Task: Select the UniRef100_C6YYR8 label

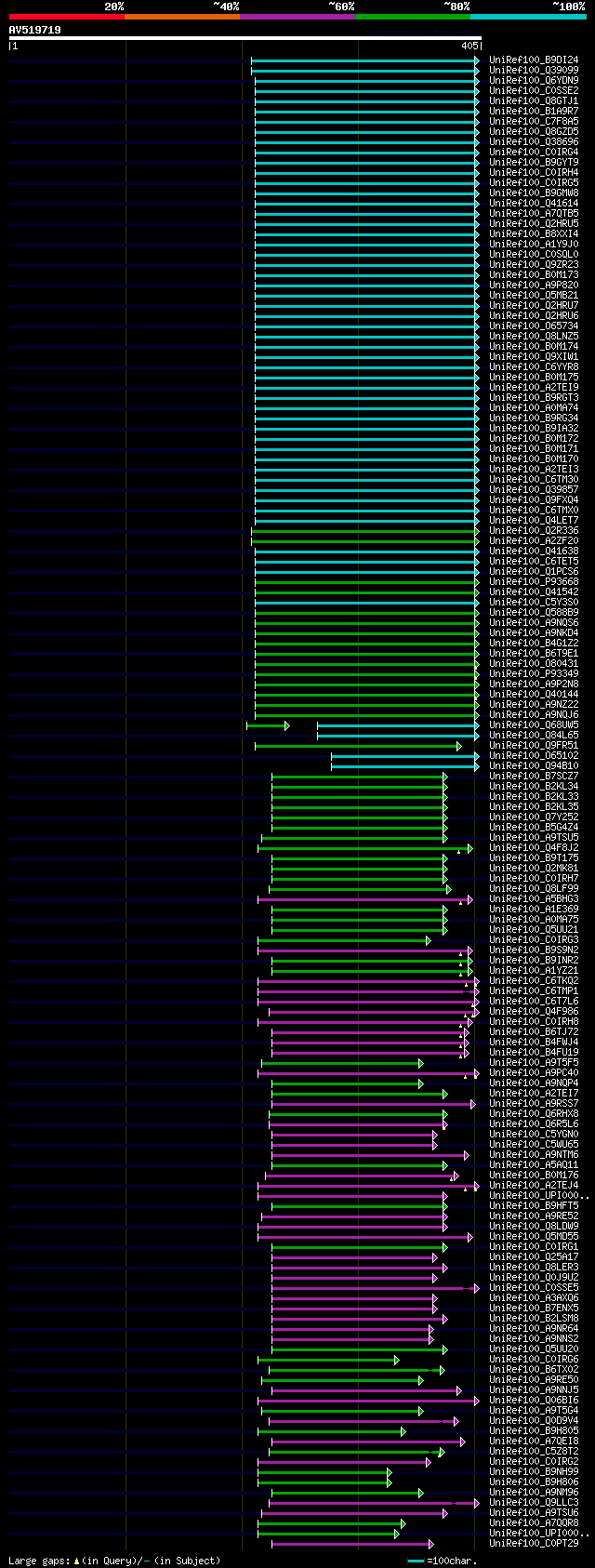Action: [534, 366]
